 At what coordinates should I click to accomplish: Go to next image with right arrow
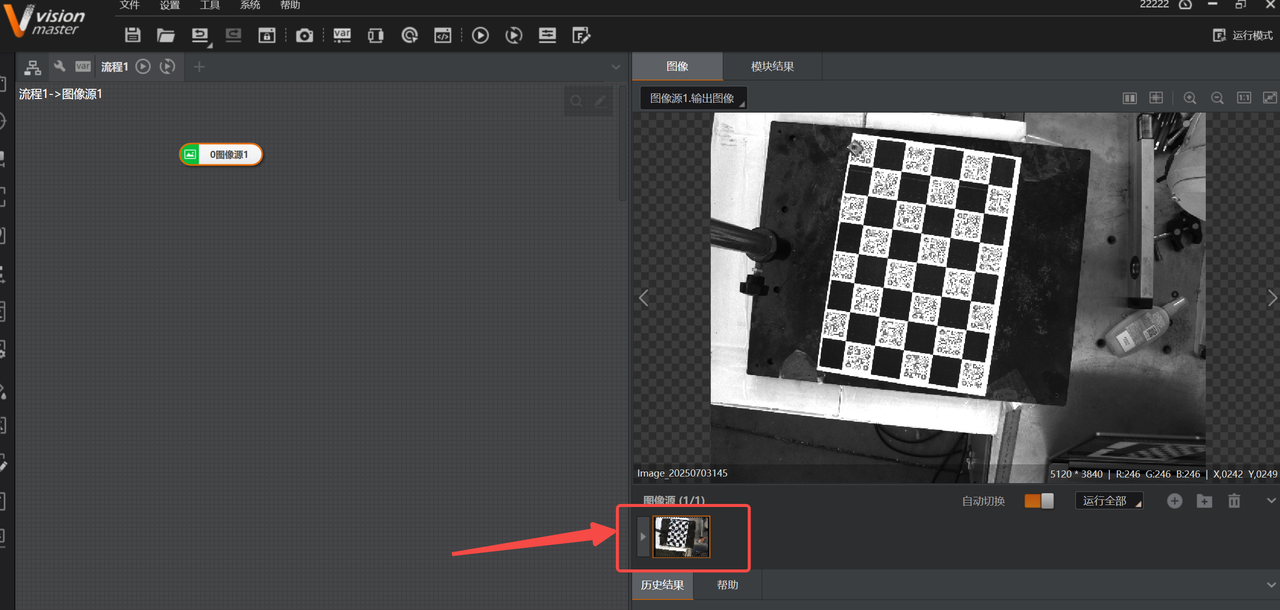point(1272,298)
